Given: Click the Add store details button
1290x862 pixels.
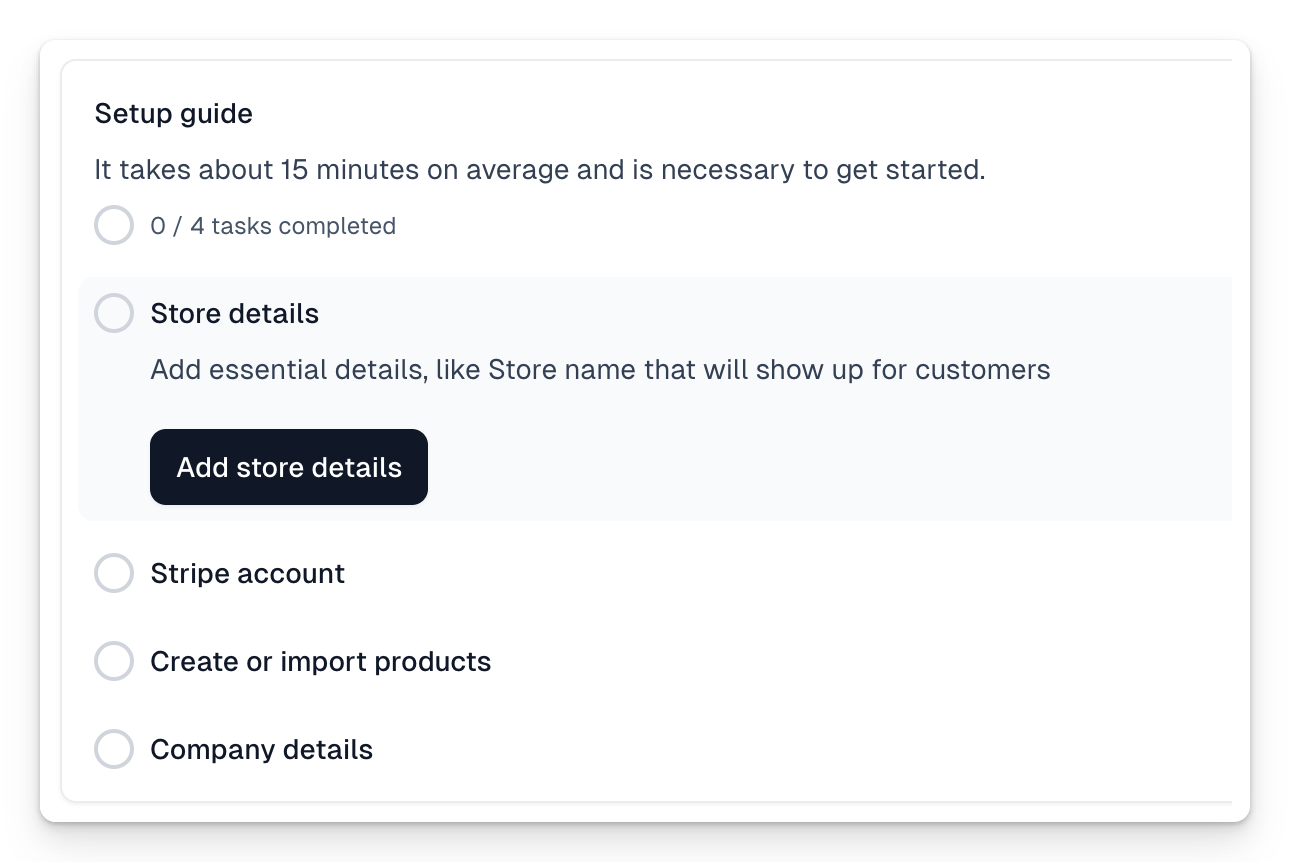Looking at the screenshot, I should 289,467.
